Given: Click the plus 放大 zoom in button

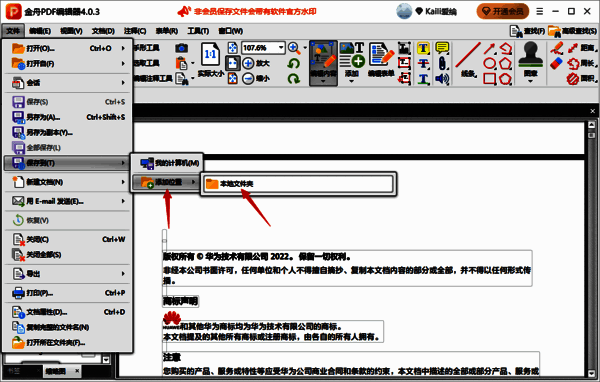Looking at the screenshot, I should point(256,63).
